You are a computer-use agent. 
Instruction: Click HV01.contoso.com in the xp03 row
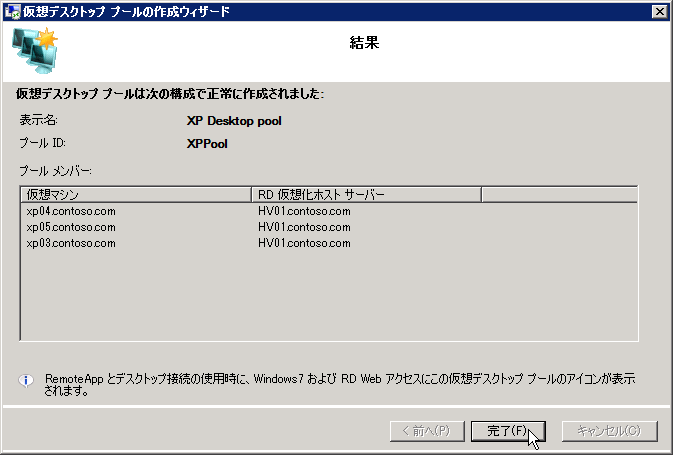tap(304, 243)
